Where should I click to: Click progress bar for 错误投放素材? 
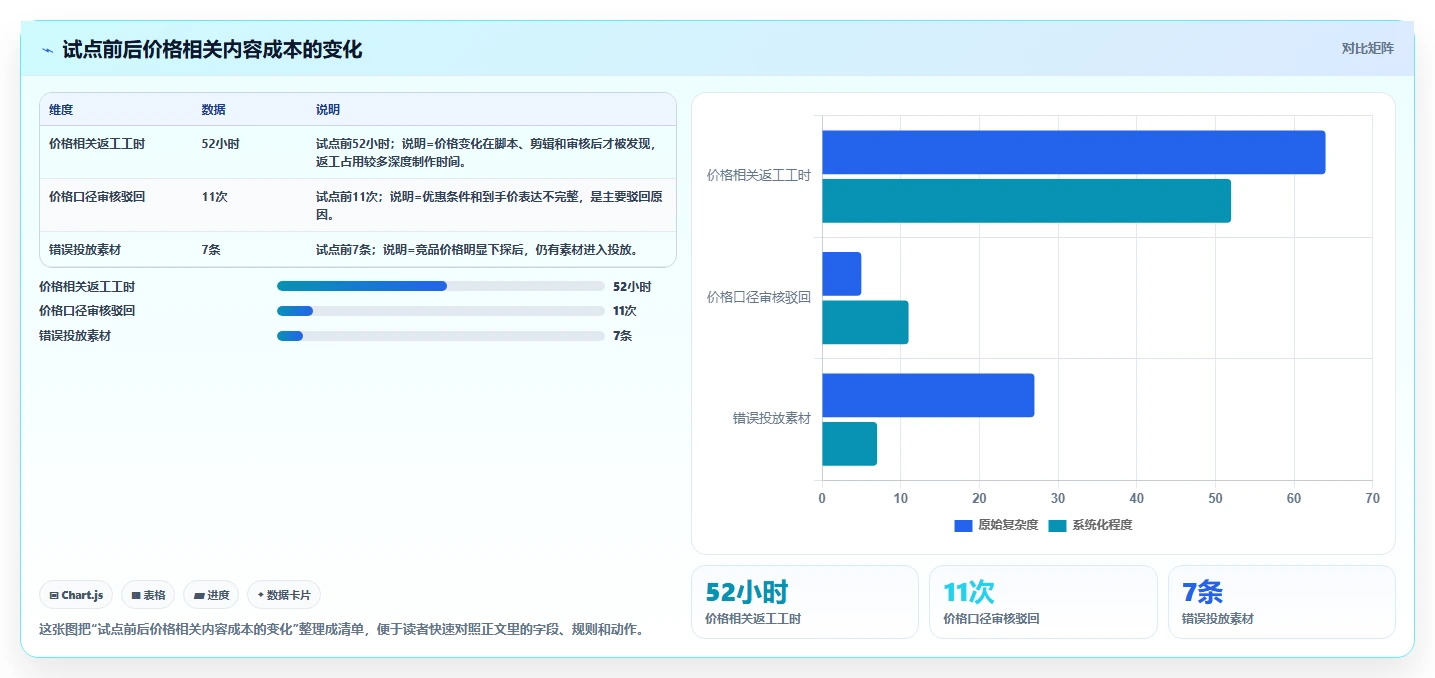point(441,336)
